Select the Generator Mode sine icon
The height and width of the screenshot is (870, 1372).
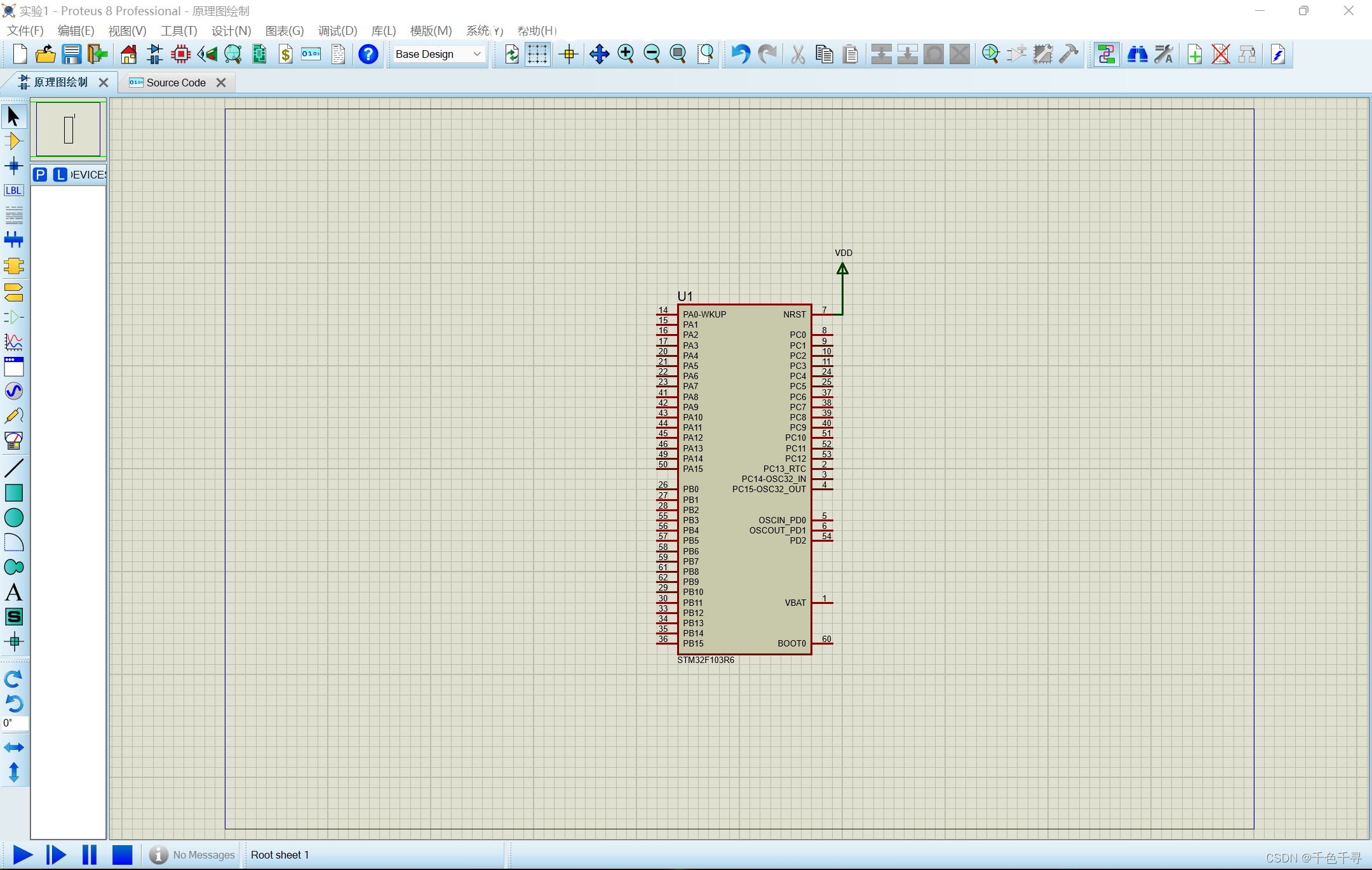click(13, 391)
